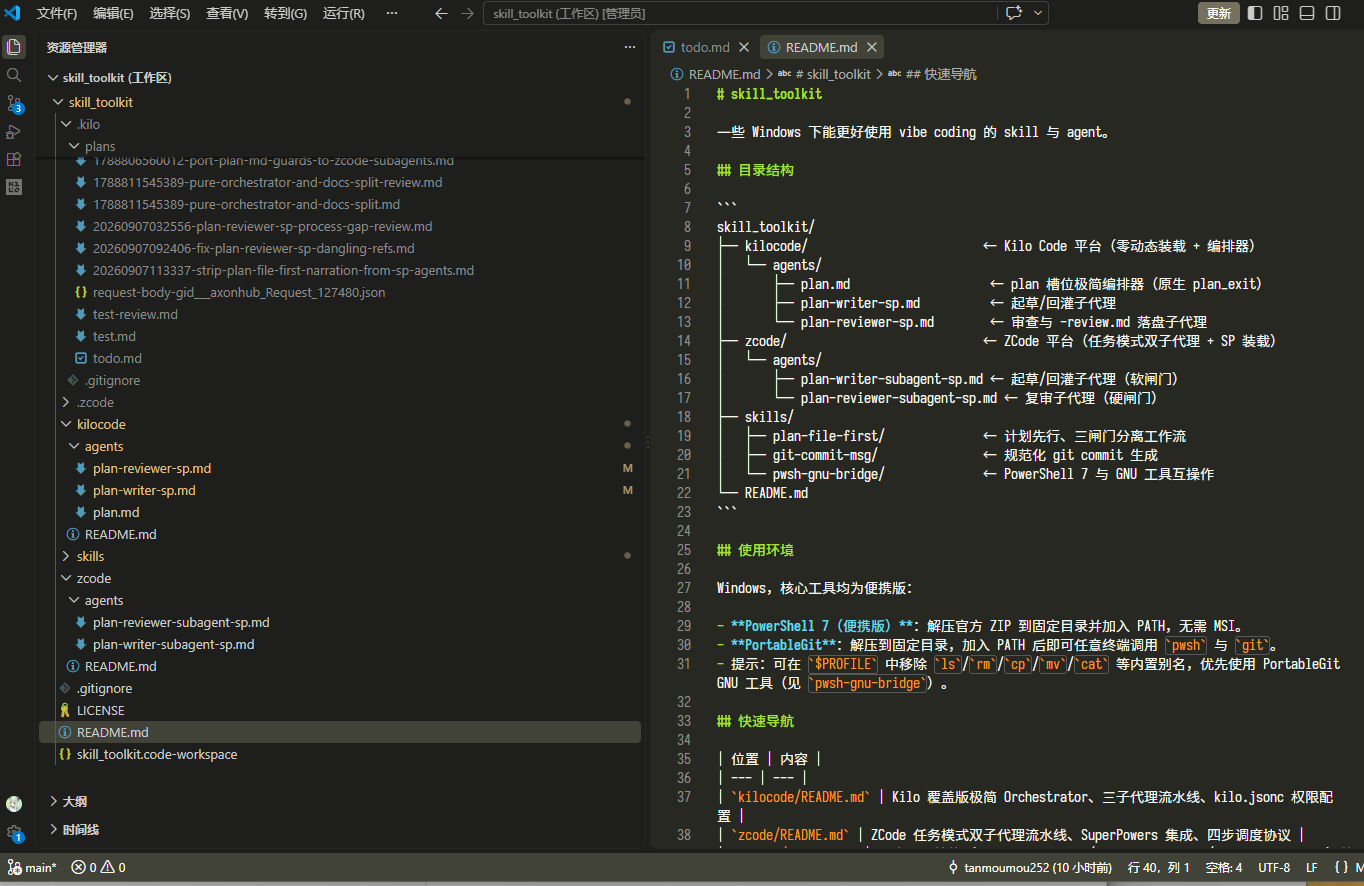Open Source Control view with badge 3
This screenshot has width=1364, height=886.
click(x=14, y=104)
